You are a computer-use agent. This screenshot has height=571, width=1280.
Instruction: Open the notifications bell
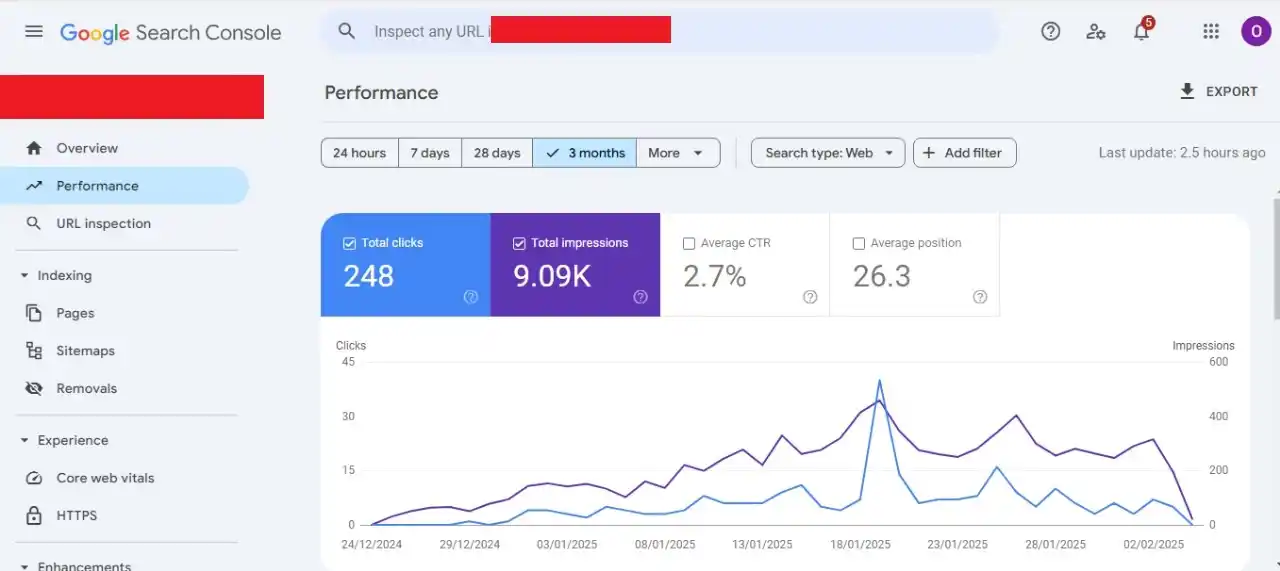[x=1141, y=32]
